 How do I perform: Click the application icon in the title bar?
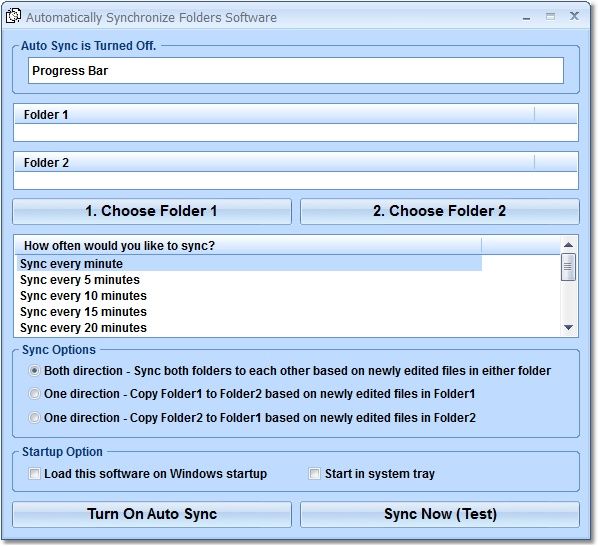coord(13,16)
